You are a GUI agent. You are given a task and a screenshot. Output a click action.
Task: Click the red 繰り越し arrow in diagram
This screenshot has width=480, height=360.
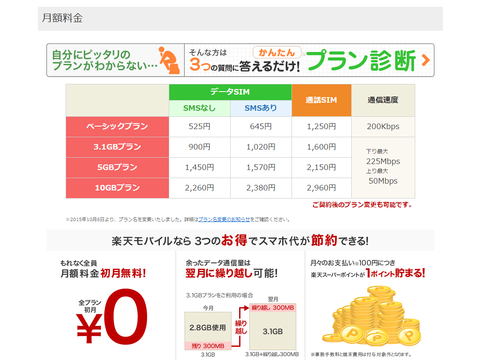(241, 327)
